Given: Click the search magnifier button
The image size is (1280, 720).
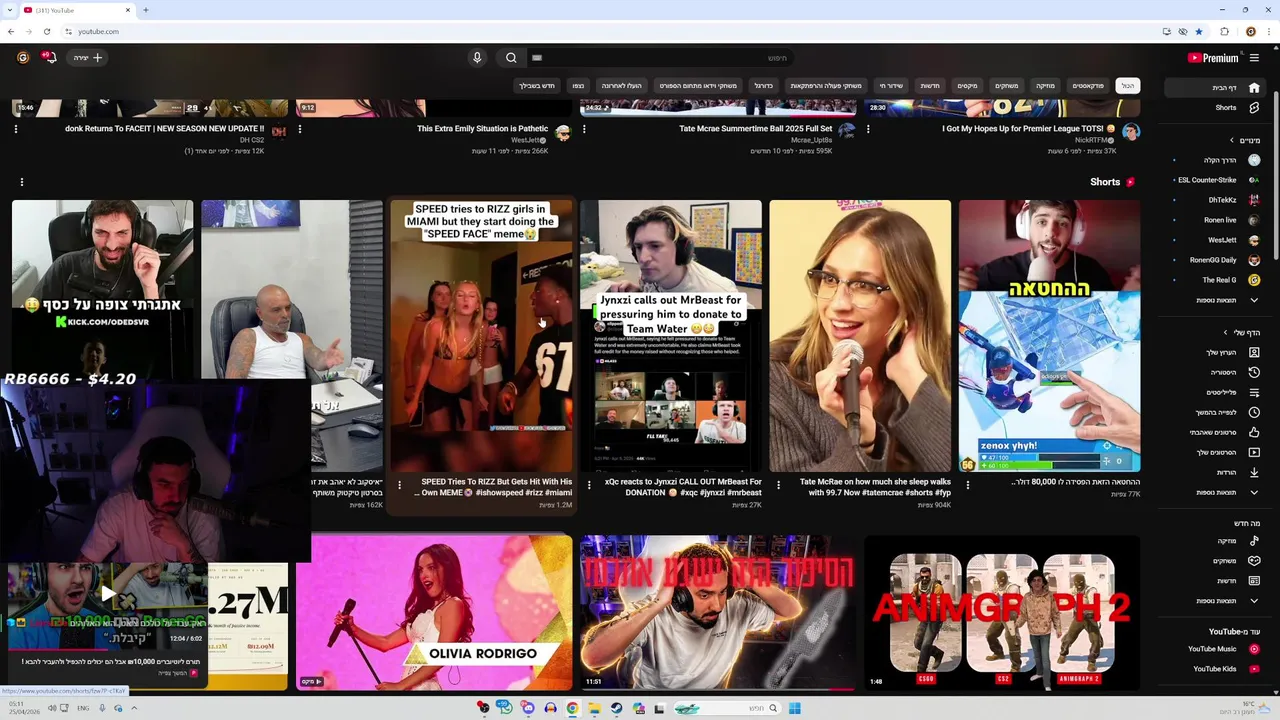Looking at the screenshot, I should click(x=511, y=58).
